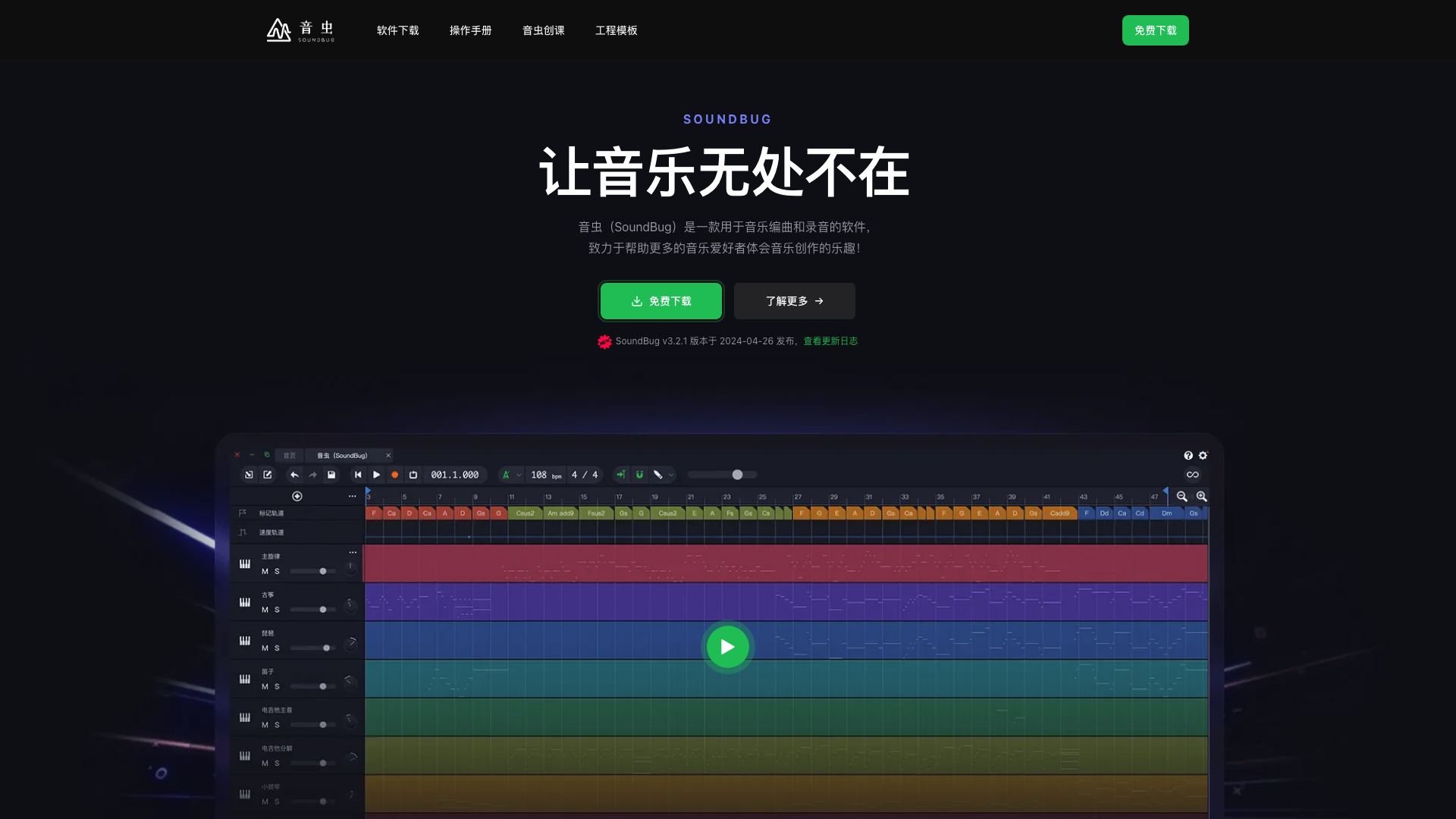The image size is (1456, 819).
Task: Add a new track with the plus circle
Action: tap(297, 496)
